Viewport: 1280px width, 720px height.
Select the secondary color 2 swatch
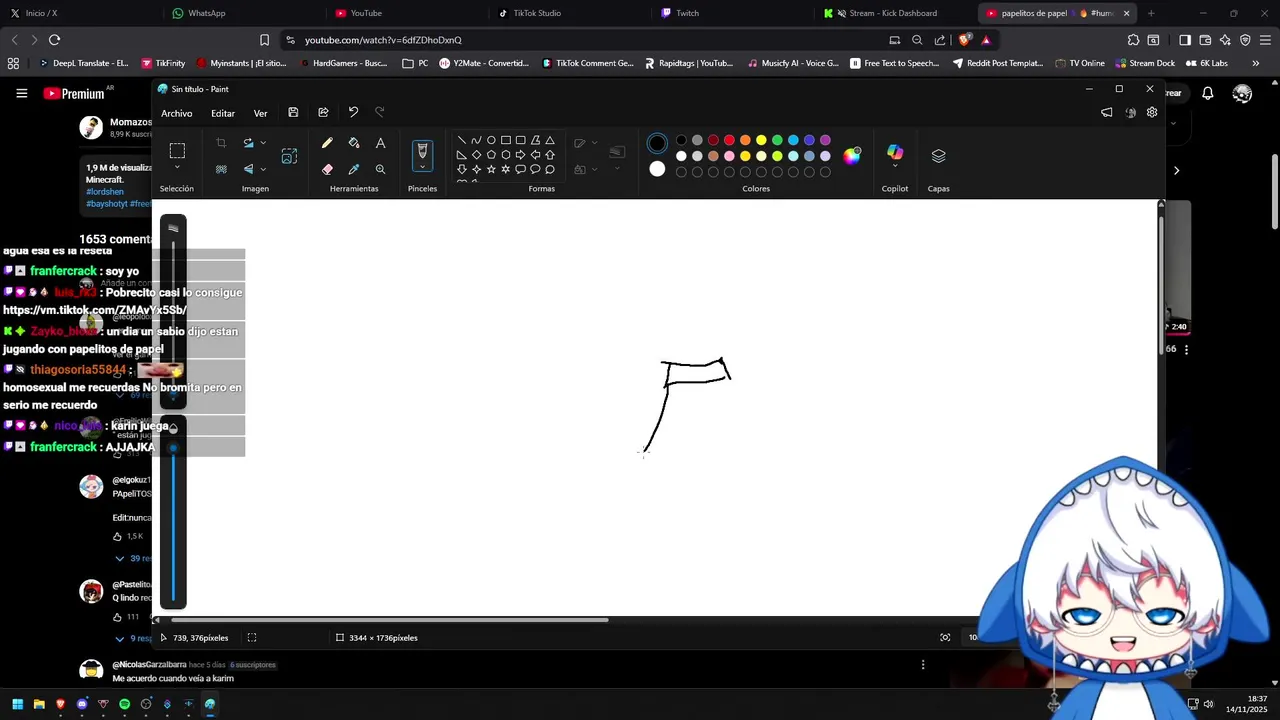[657, 169]
